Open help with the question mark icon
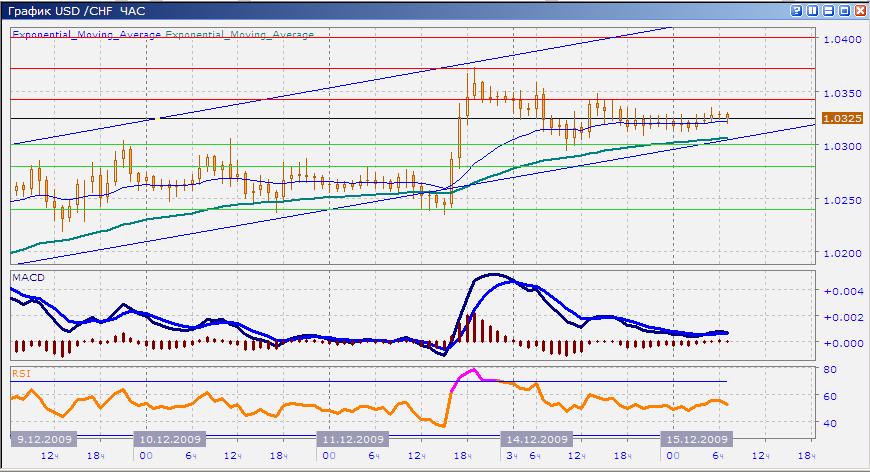The width and height of the screenshot is (870, 472). pyautogui.click(x=797, y=11)
